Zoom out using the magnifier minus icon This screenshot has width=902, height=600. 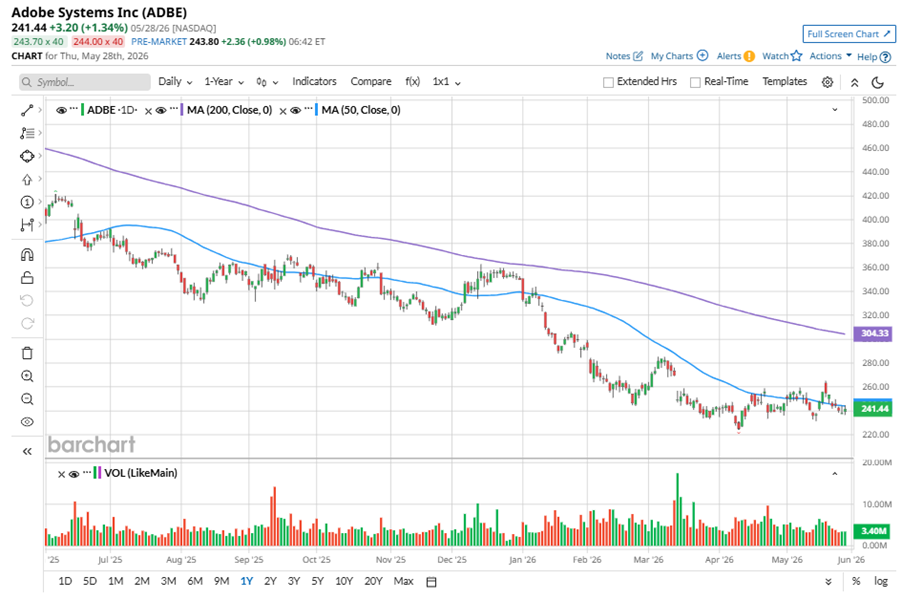point(27,399)
